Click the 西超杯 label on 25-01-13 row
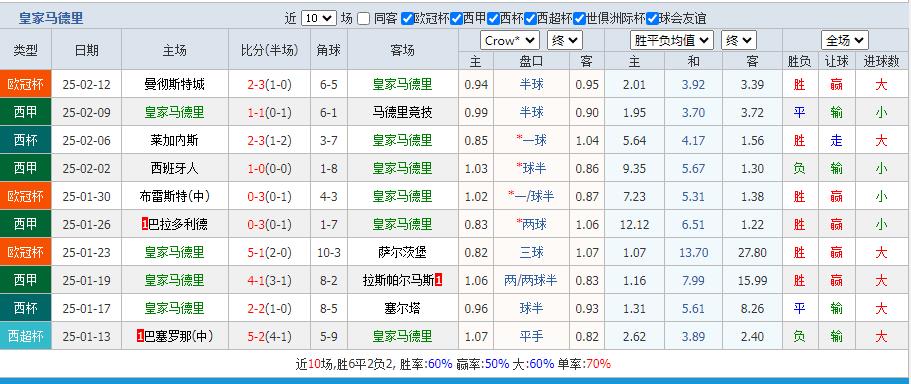Screen dimensions: 911x384 (x=26, y=336)
